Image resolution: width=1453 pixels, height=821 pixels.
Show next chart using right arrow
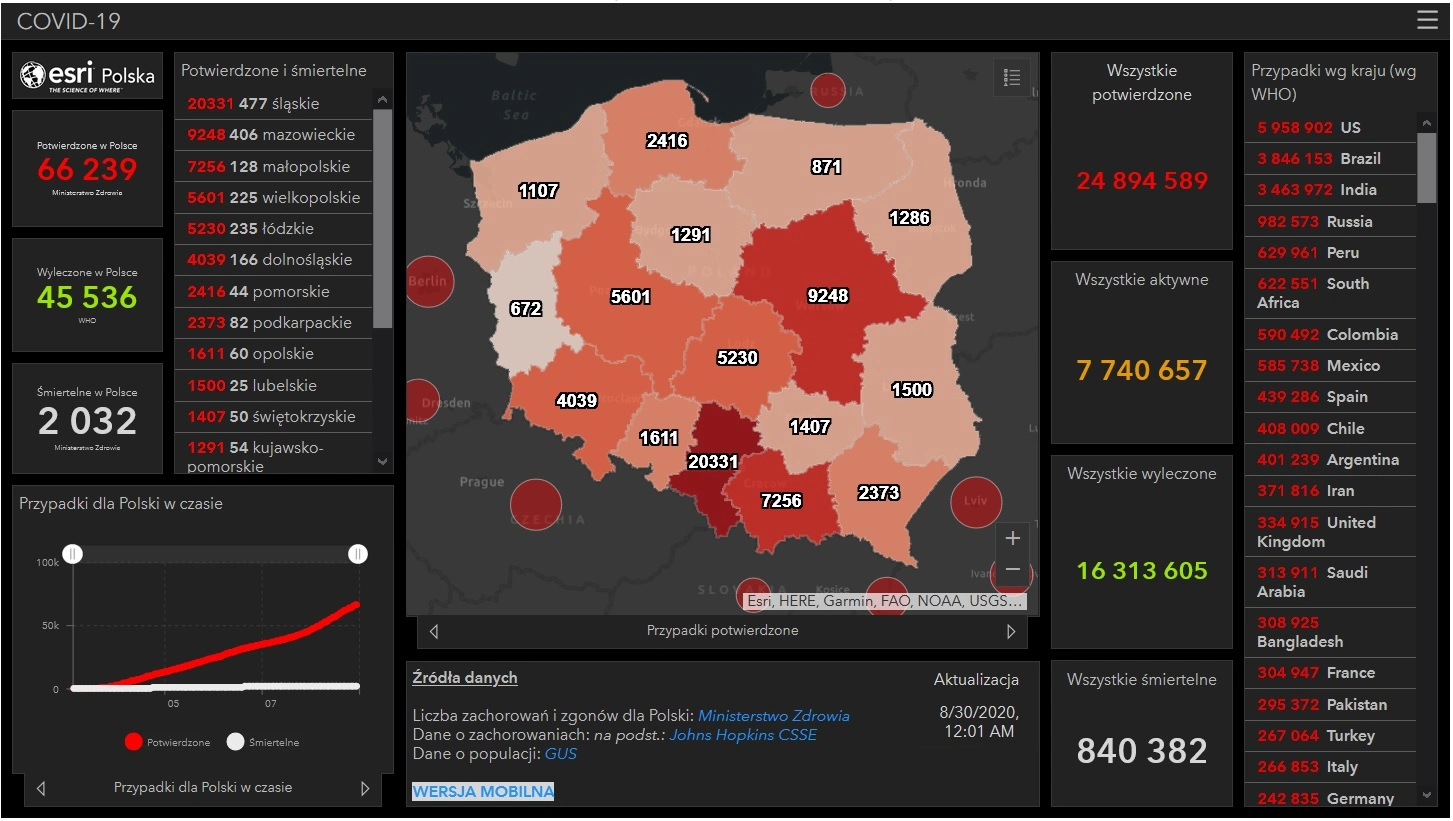click(x=365, y=788)
